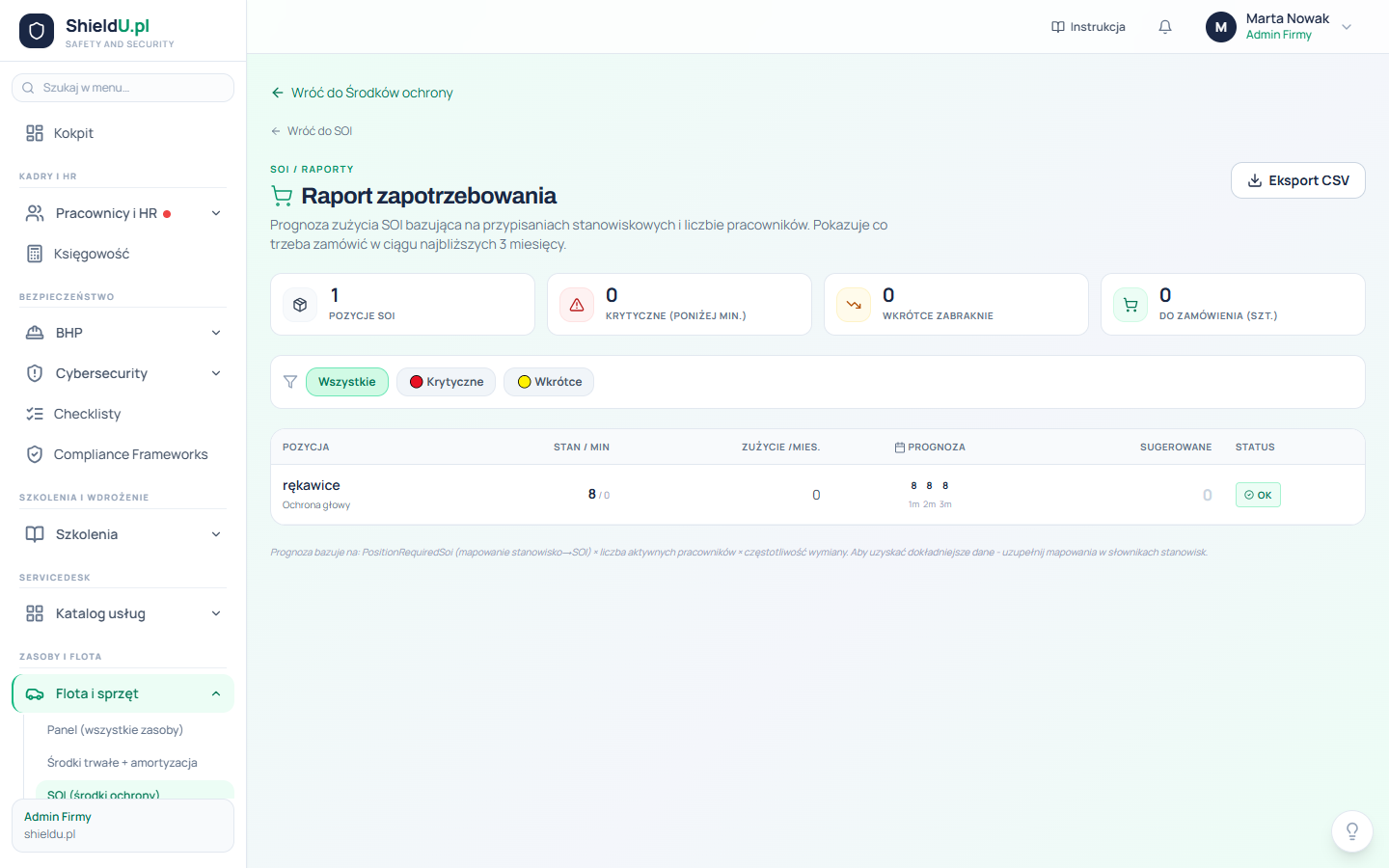
Task: Click the shopping cart icon beside report title
Action: click(282, 196)
